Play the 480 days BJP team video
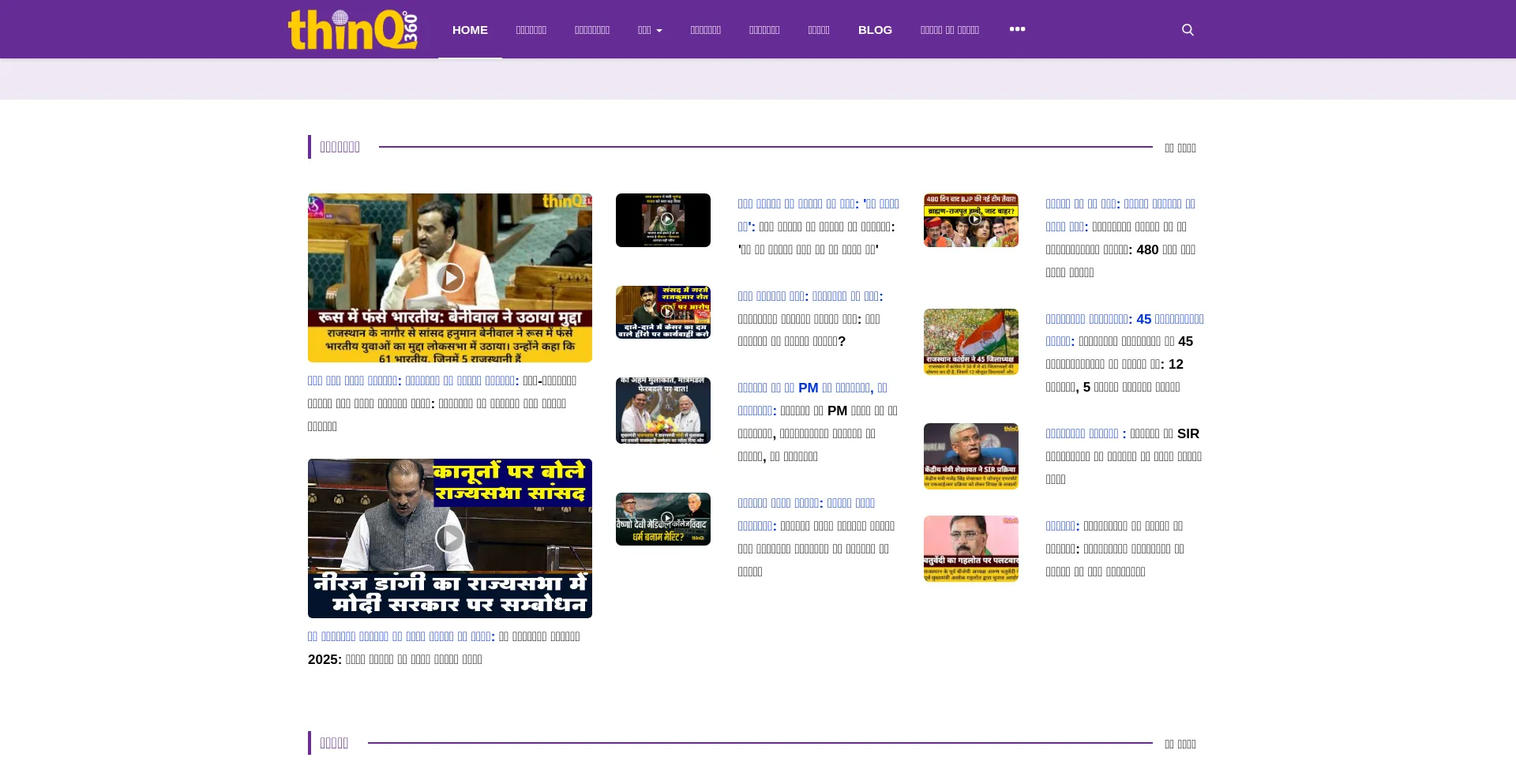This screenshot has width=1516, height=784. (971, 219)
